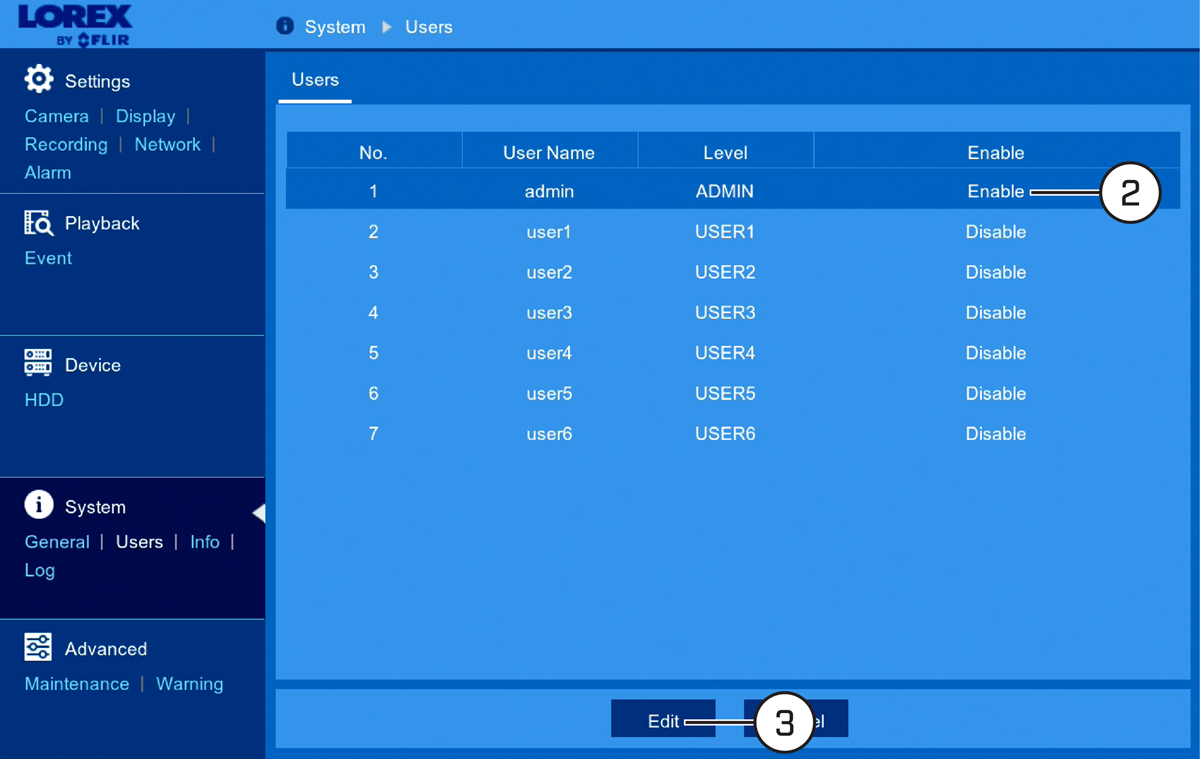Viewport: 1200px width, 759px height.
Task: Open the system Log
Action: pyautogui.click(x=40, y=570)
